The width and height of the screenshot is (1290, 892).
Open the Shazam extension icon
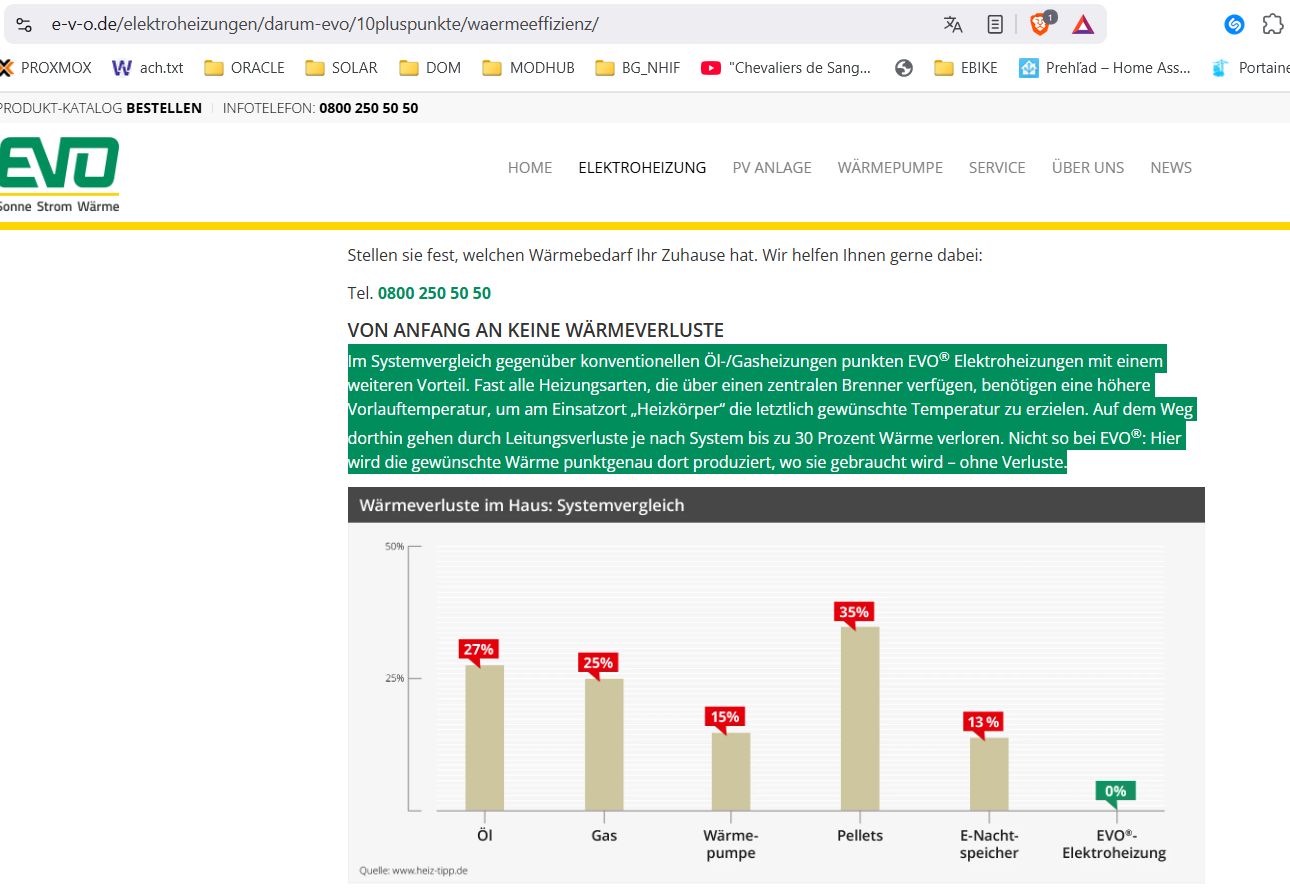pyautogui.click(x=1234, y=25)
